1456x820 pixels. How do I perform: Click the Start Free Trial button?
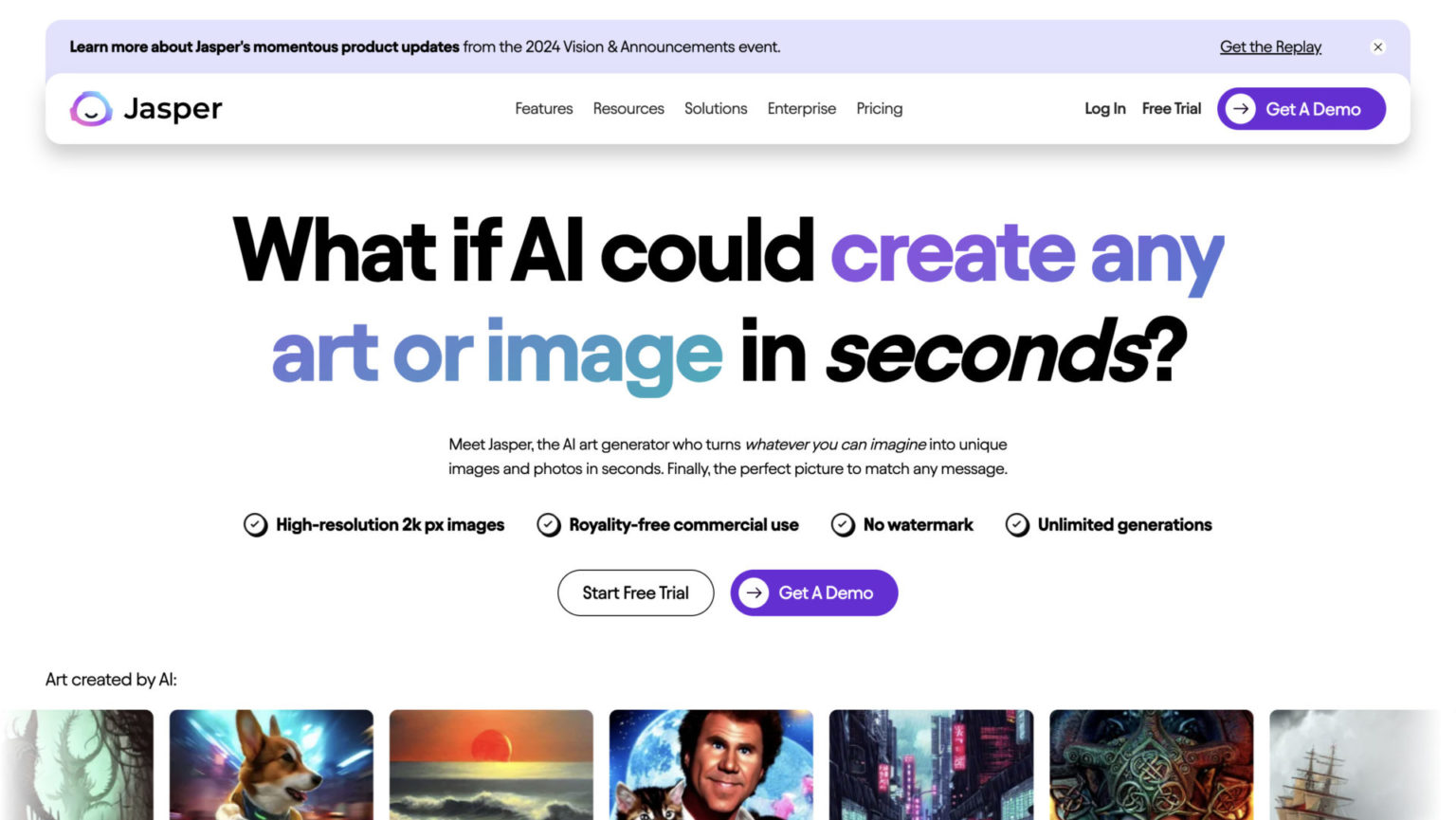635,592
